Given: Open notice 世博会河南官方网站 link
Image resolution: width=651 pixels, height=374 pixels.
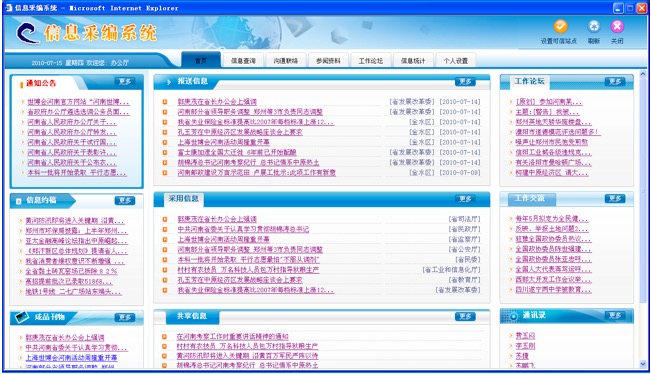Looking at the screenshot, I should point(78,102).
